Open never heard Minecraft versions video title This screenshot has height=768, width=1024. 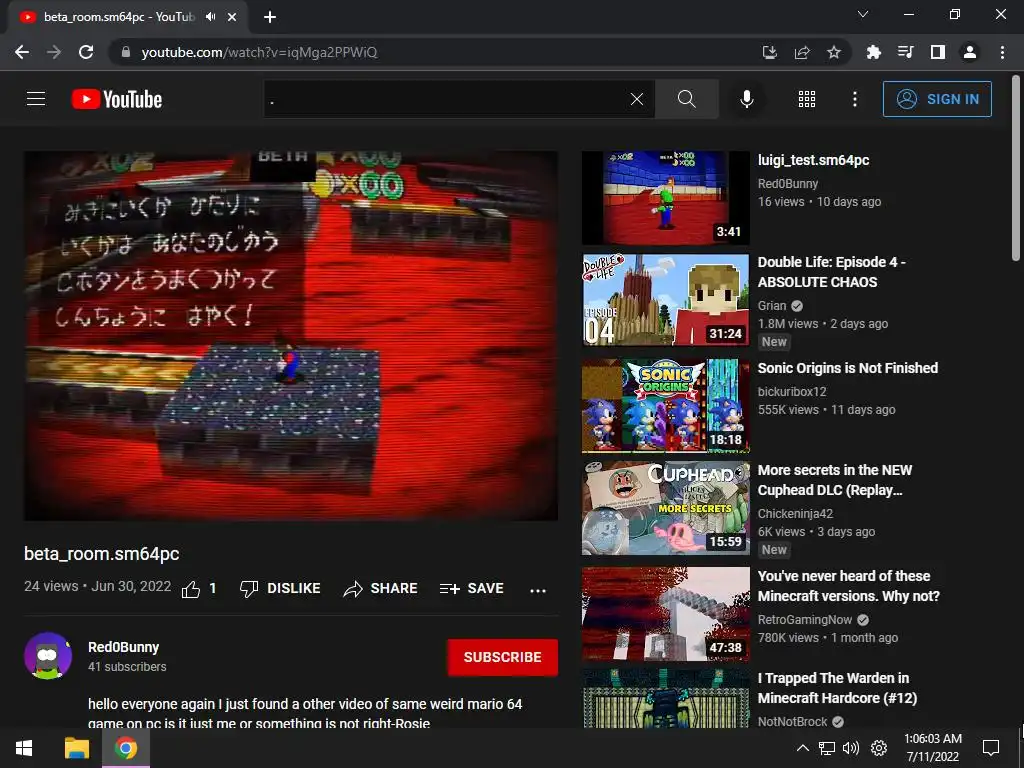[848, 586]
